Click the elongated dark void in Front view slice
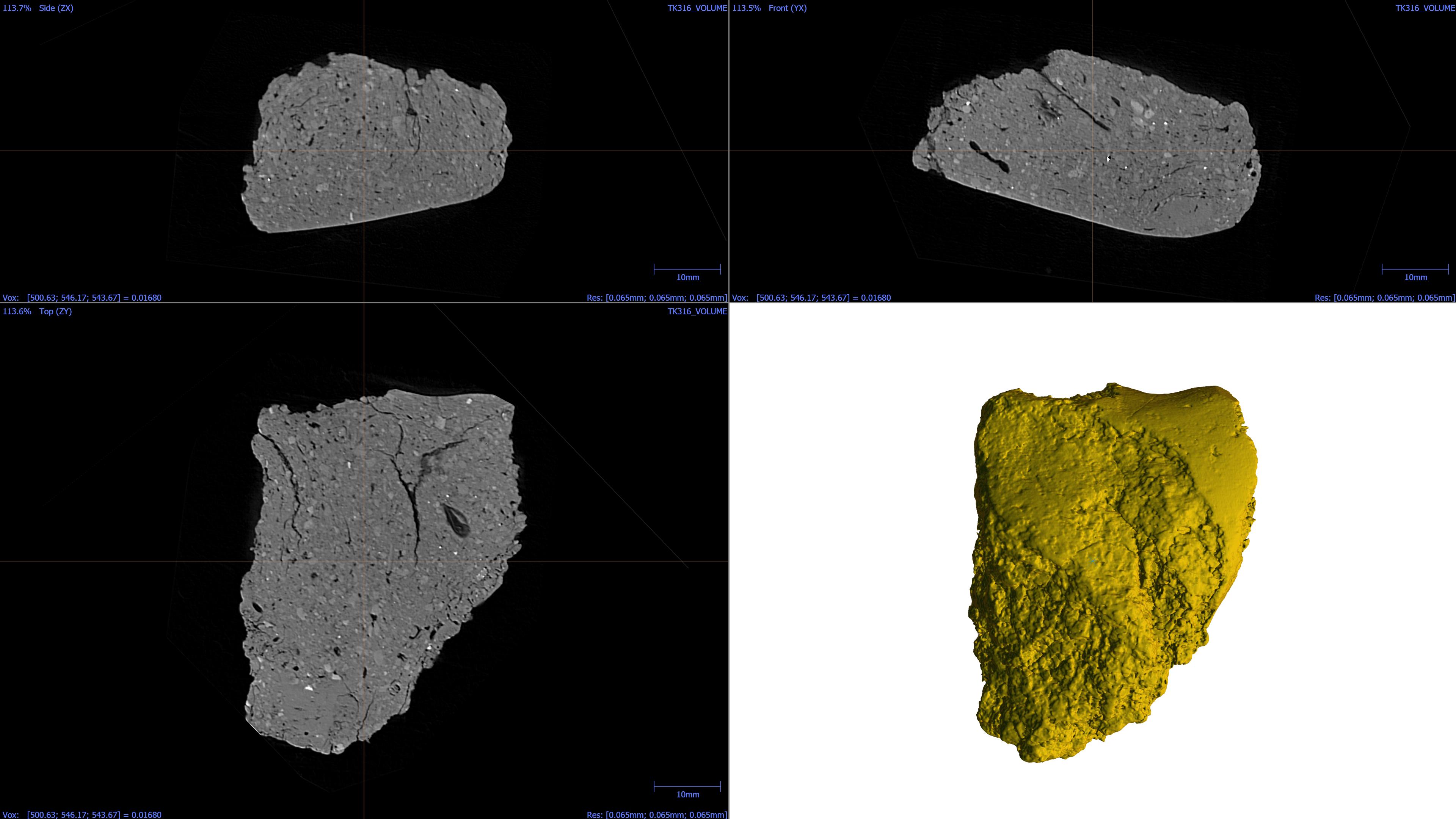The image size is (1456, 819). (x=989, y=157)
